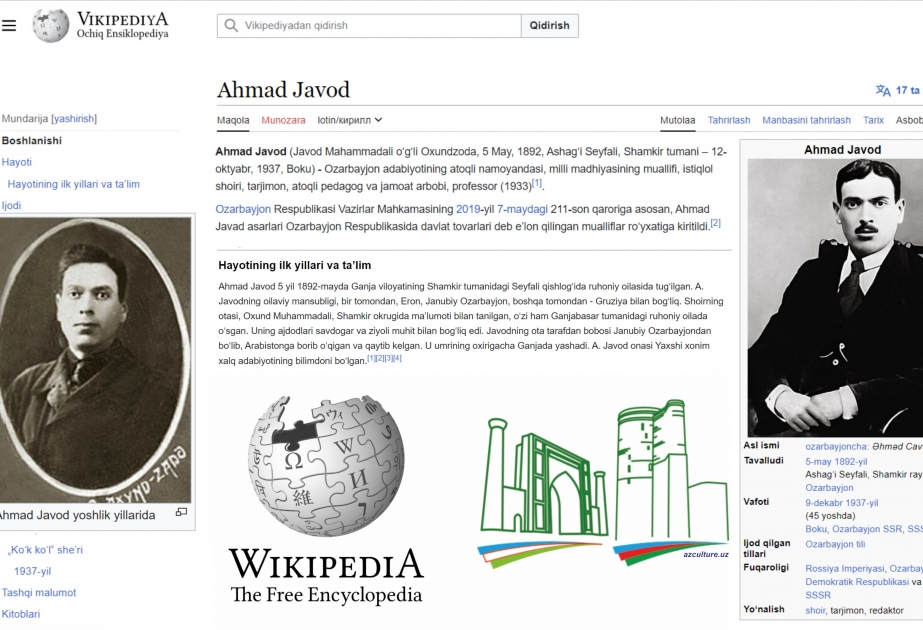The width and height of the screenshot is (923, 630).
Task: Switch to the Munozara tab
Action: [283, 120]
